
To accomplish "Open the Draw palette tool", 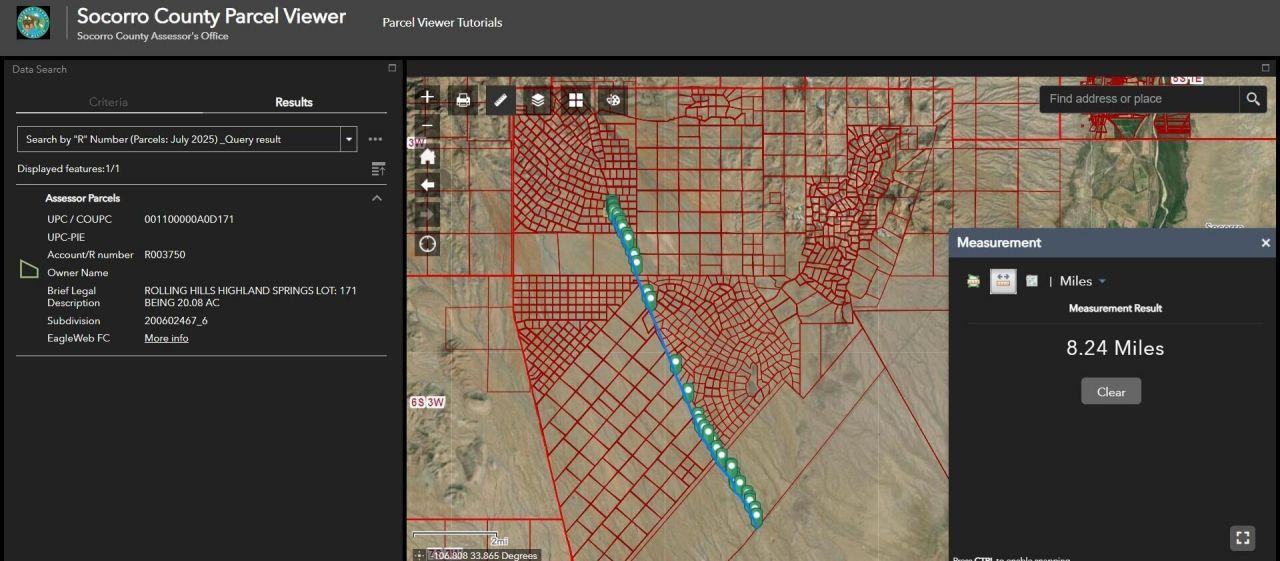I will point(613,100).
